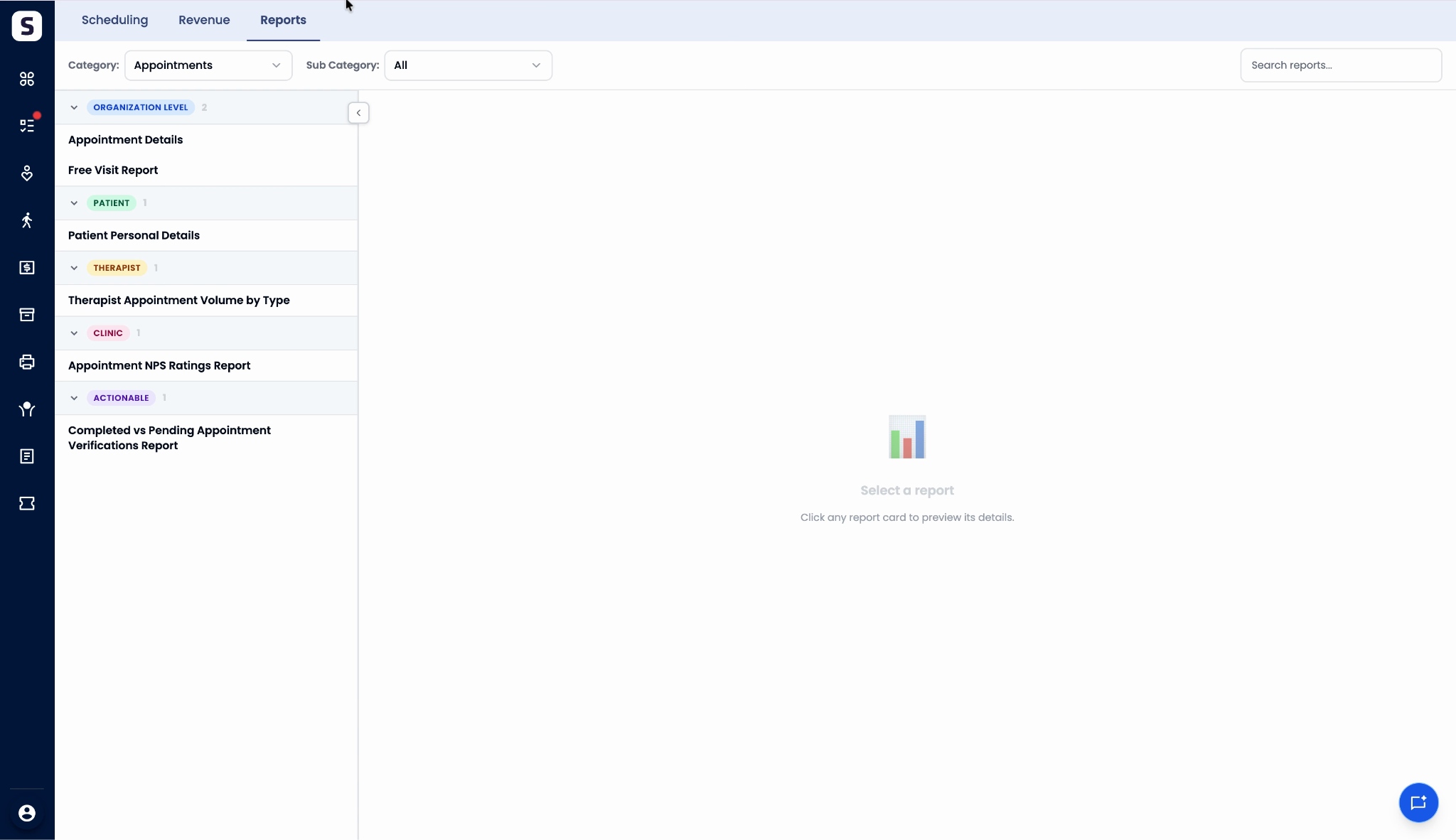1456x840 pixels.
Task: Open the Appointment Details report
Action: click(206, 140)
